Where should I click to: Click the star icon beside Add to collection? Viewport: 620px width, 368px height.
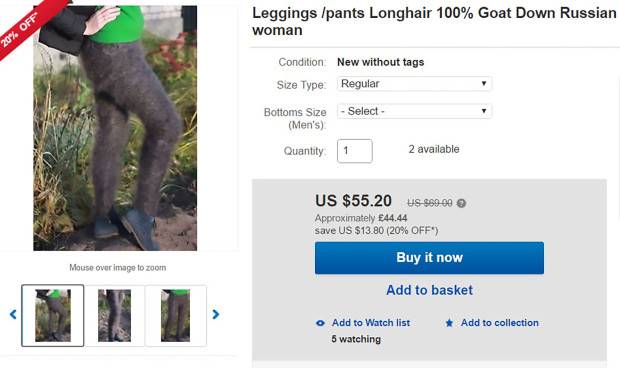tap(449, 323)
